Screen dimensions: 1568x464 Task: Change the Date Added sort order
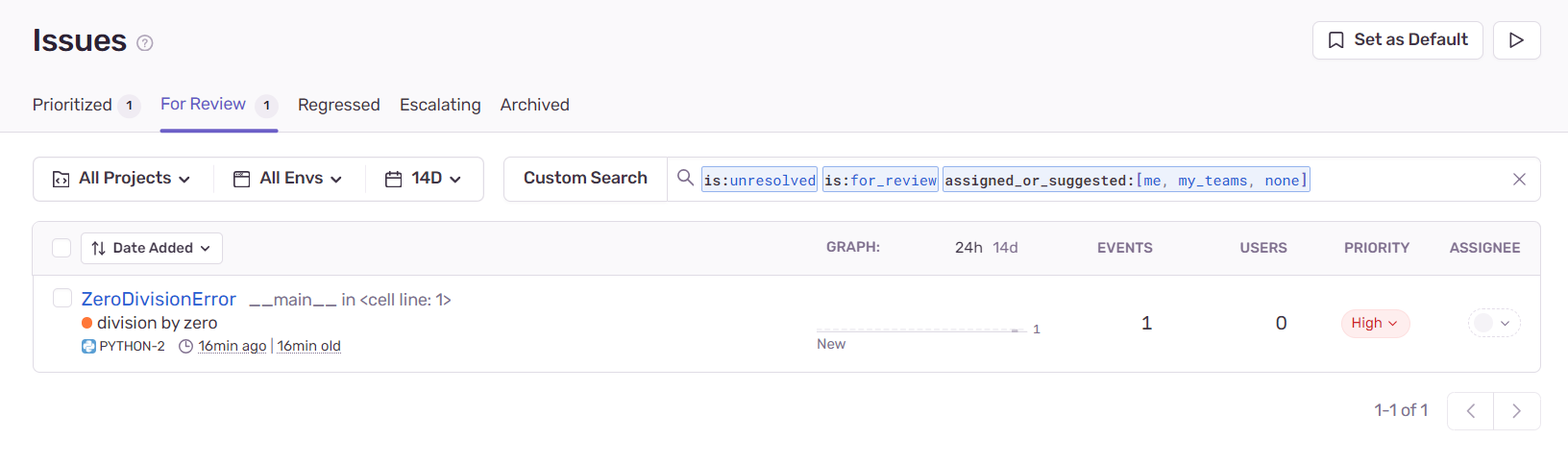[152, 248]
